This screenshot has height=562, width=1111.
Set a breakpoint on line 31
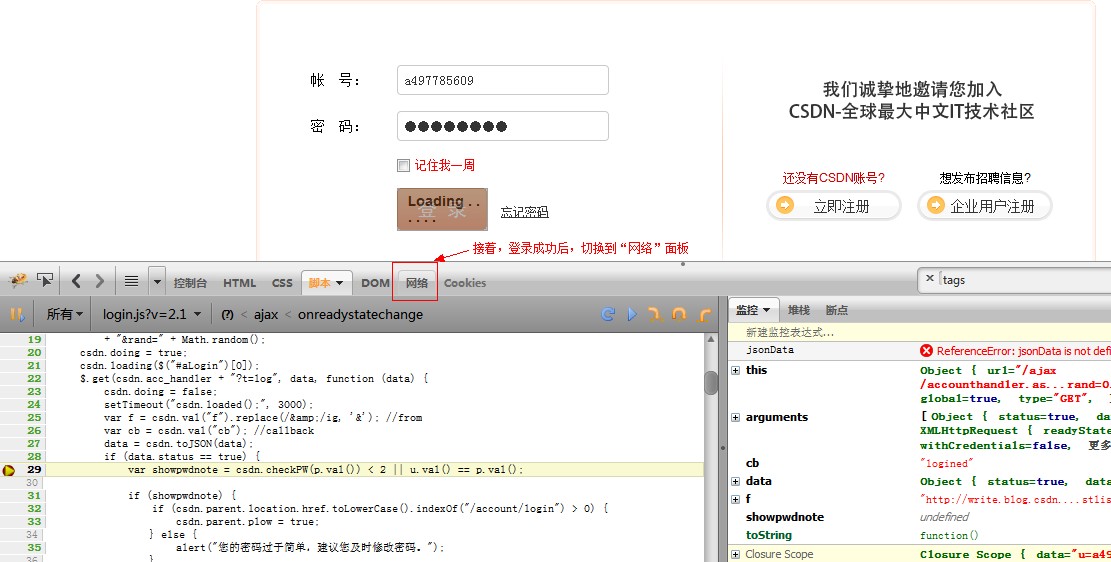point(34,495)
